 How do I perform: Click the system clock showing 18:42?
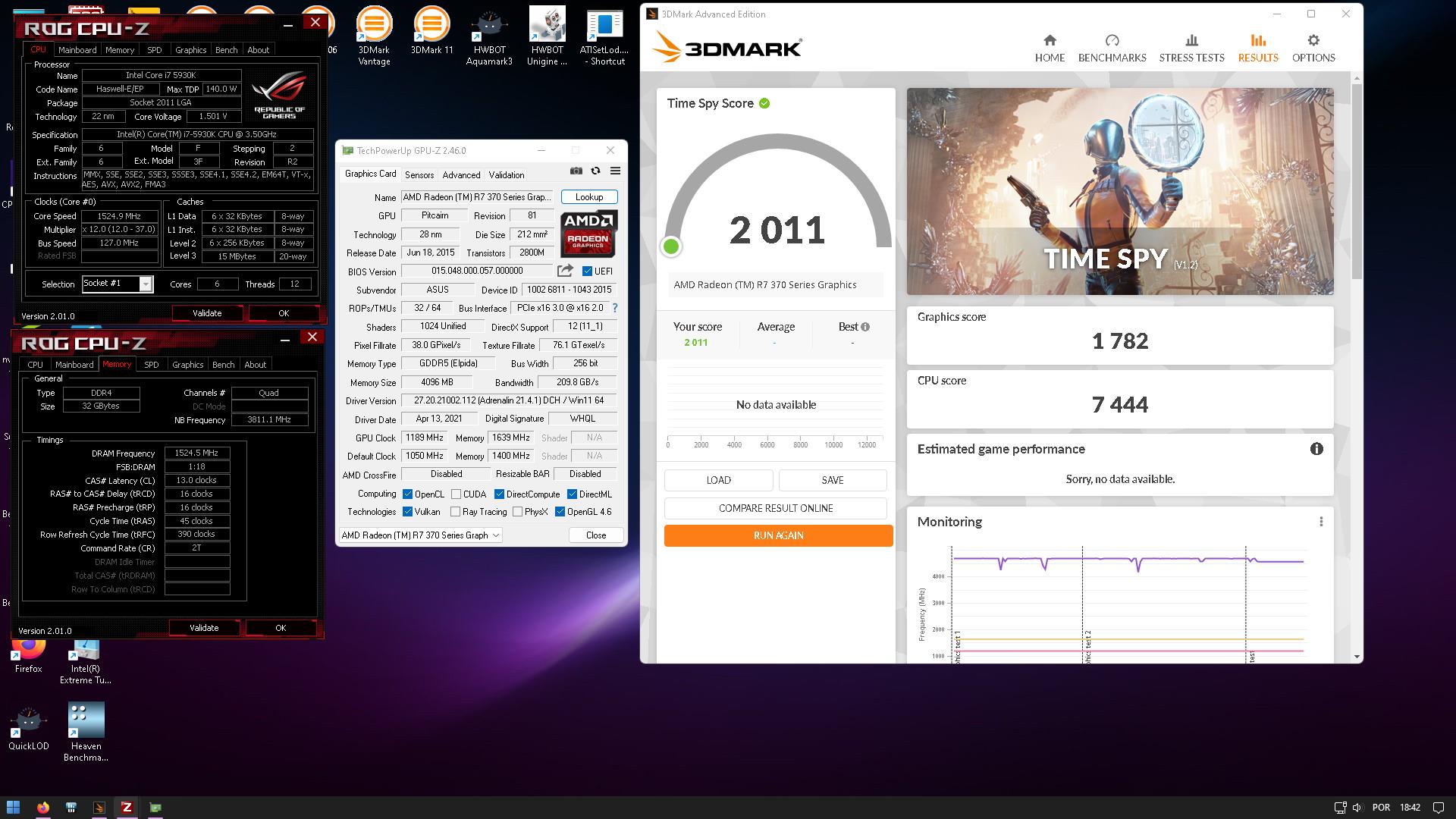(x=1410, y=808)
